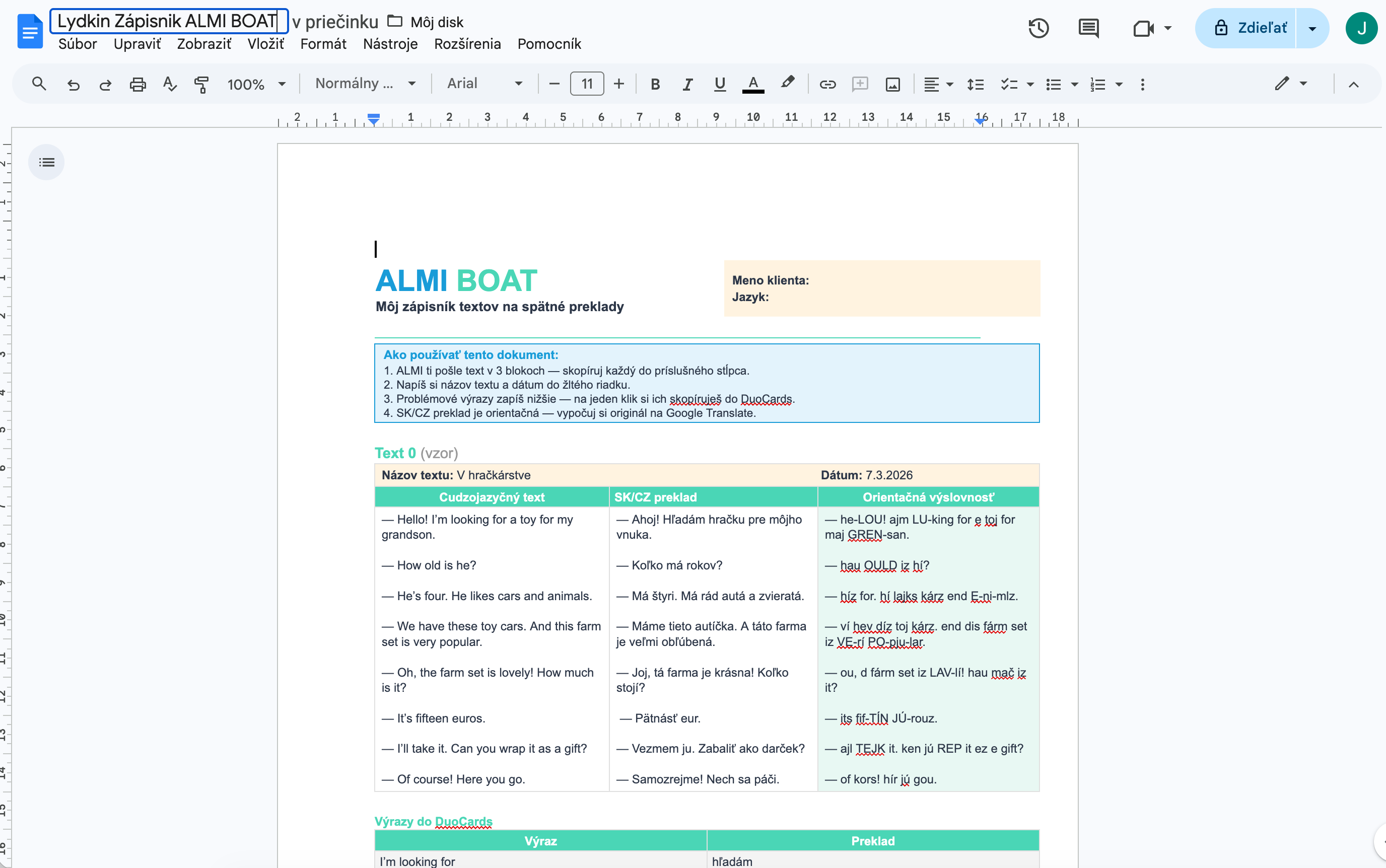1386x868 pixels.
Task: Open the Môj disk folder link
Action: pyautogui.click(x=436, y=22)
